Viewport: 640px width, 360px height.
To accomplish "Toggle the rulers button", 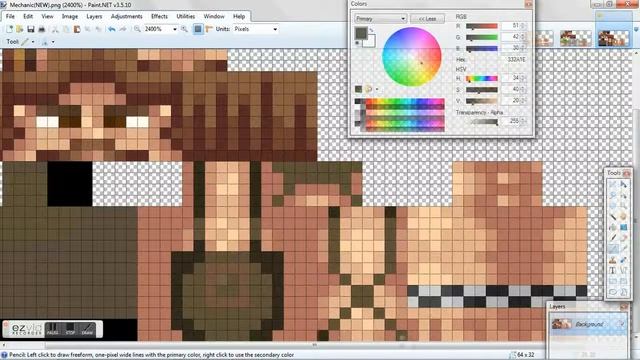I will pyautogui.click(x=209, y=29).
